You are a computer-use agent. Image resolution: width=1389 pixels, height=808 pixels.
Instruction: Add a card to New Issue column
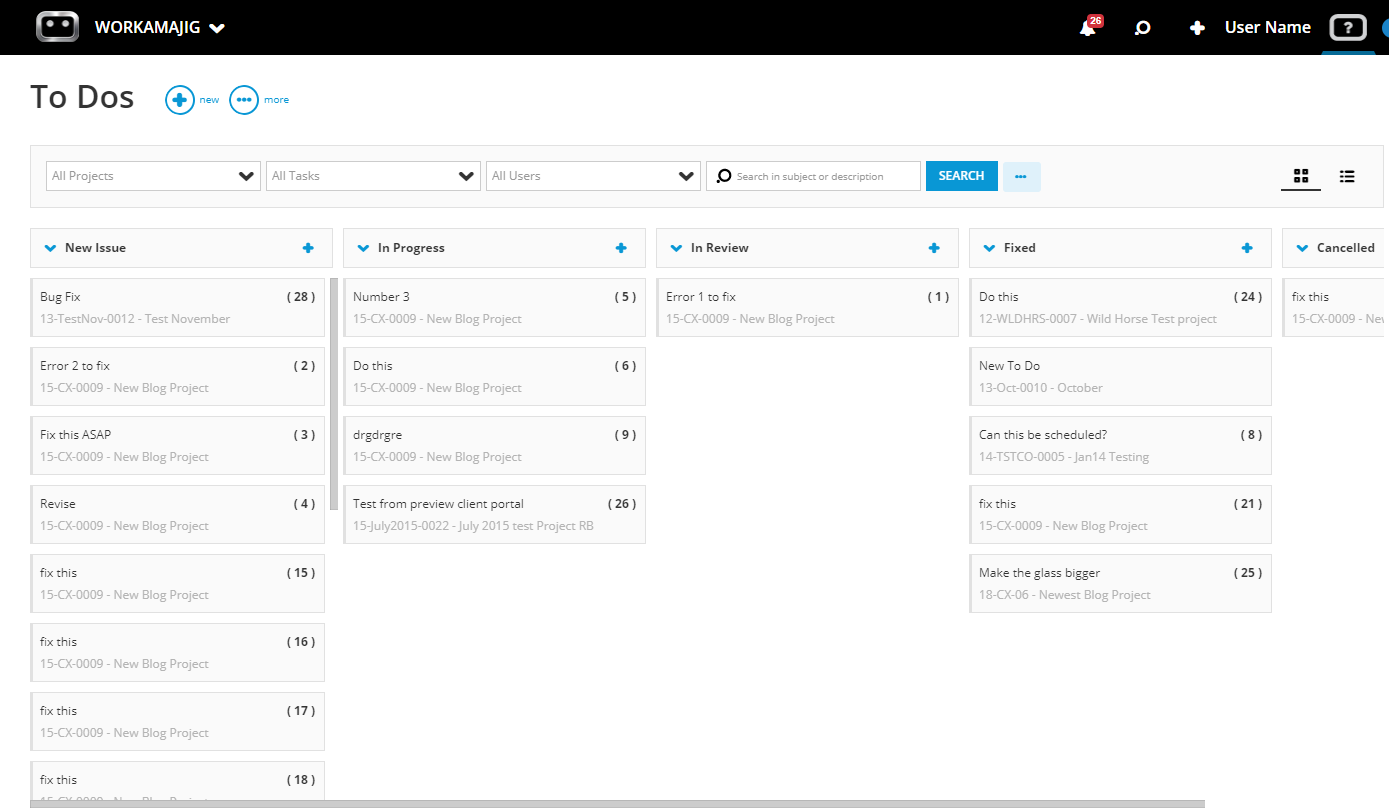tap(308, 248)
